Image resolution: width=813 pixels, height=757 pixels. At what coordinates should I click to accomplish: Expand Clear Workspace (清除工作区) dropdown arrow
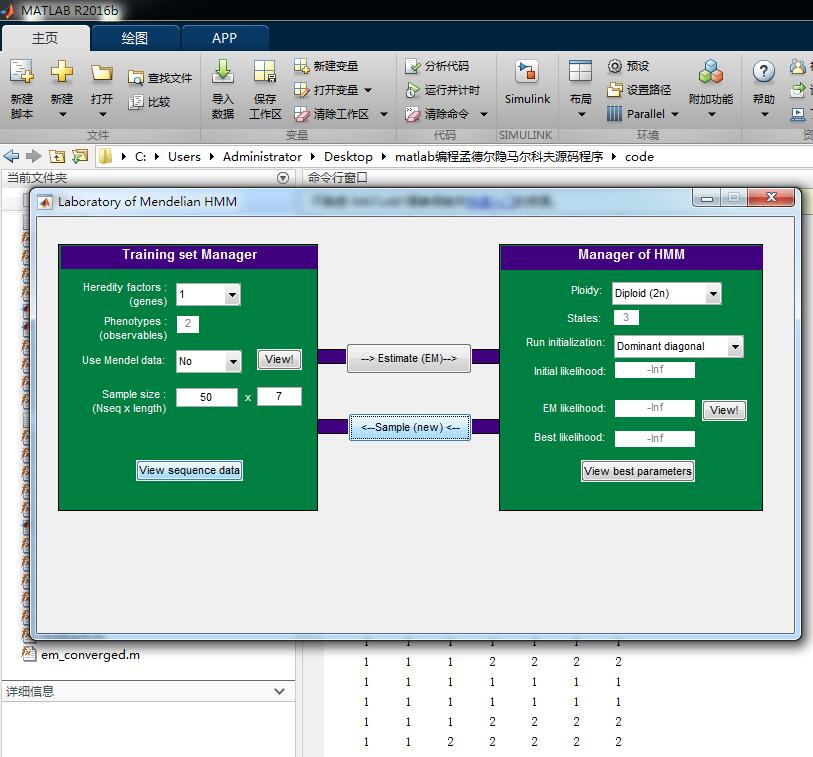[x=384, y=114]
